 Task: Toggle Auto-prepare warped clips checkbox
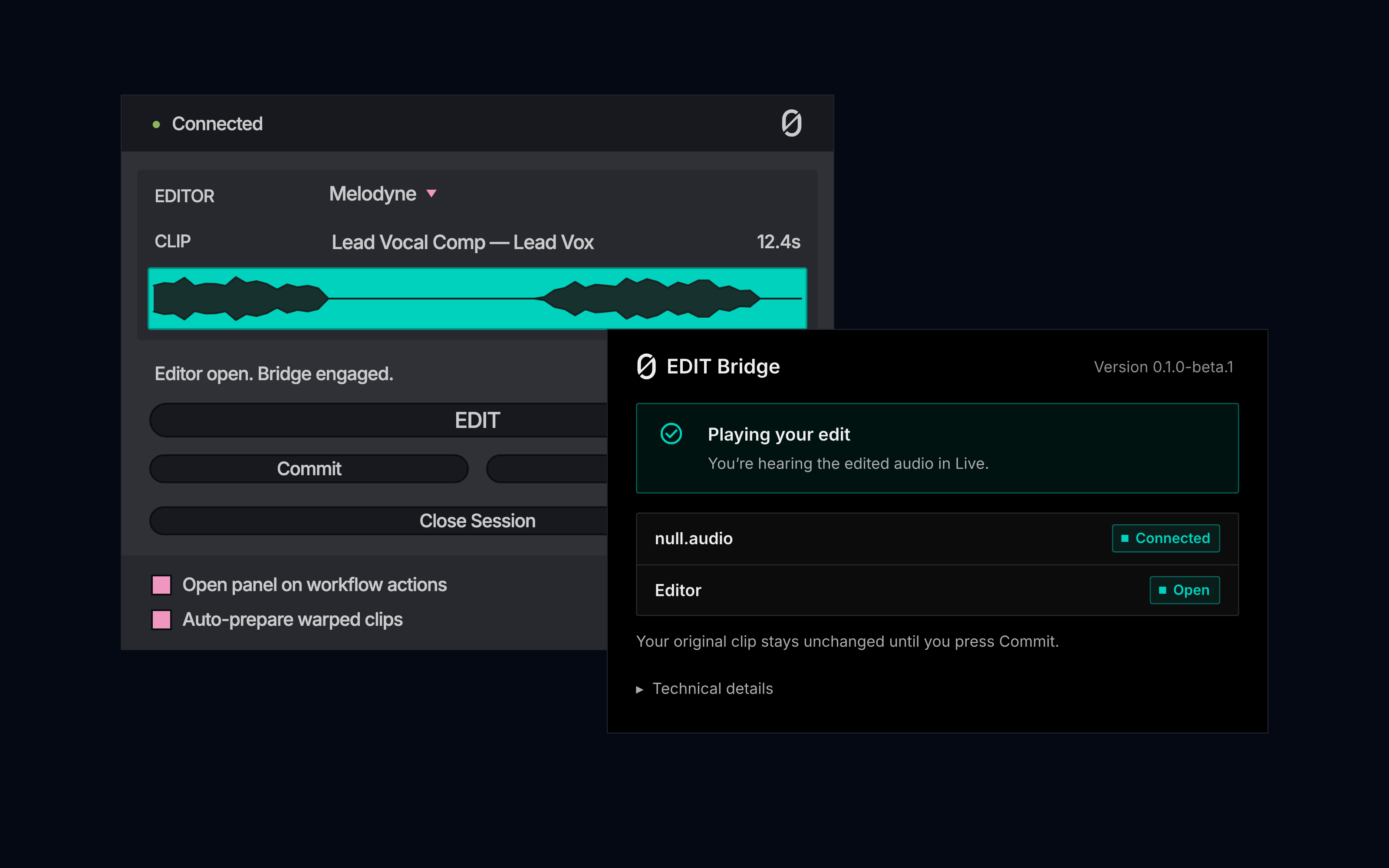coord(161,620)
